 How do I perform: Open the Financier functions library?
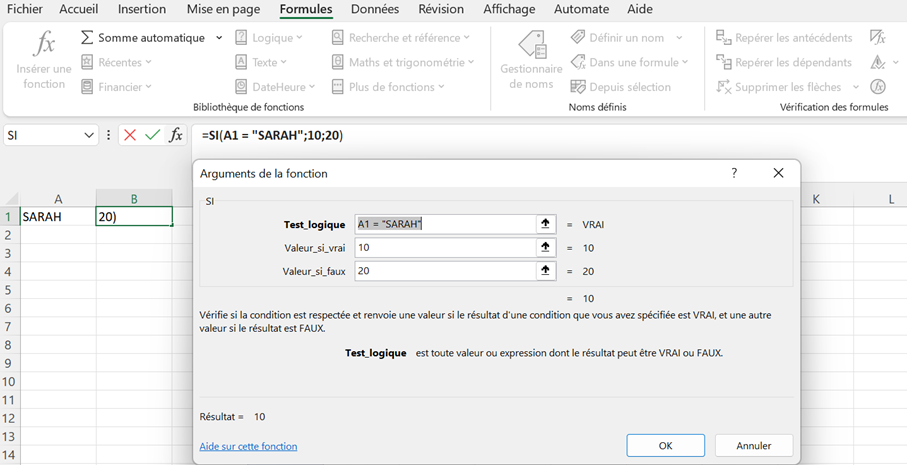click(116, 87)
